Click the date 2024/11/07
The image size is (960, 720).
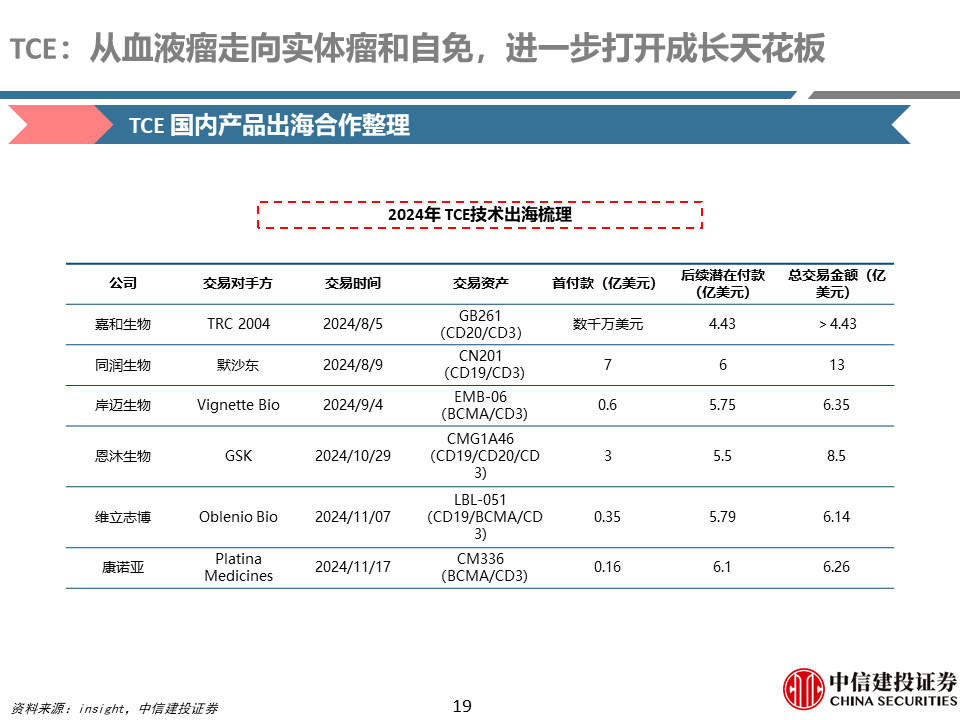coord(353,517)
